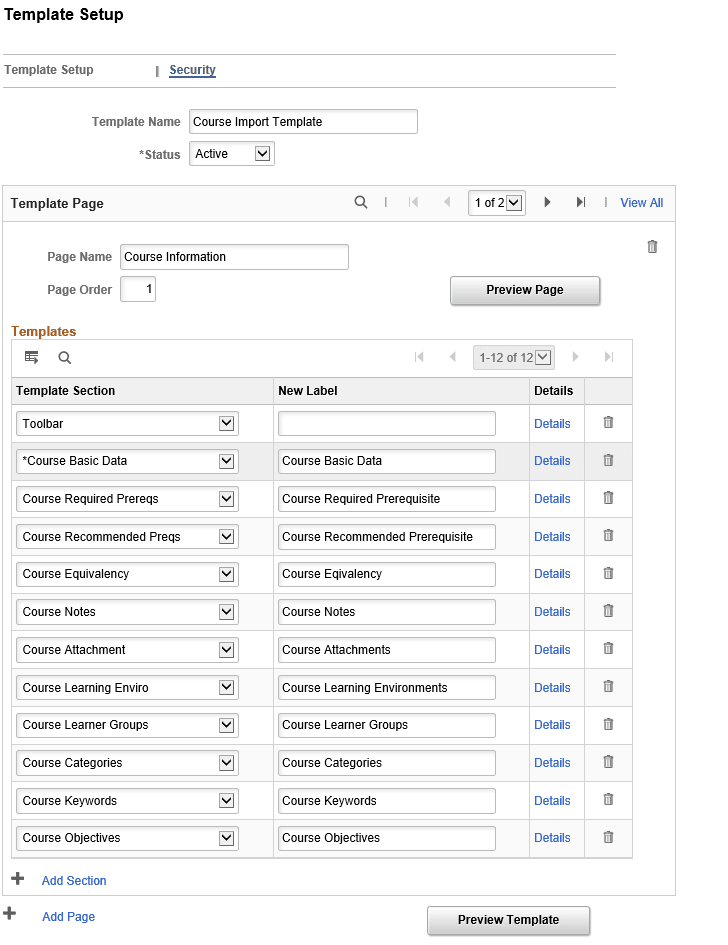Delete the Course Notes section row
Viewport: 728px width, 945px height.
(x=608, y=611)
